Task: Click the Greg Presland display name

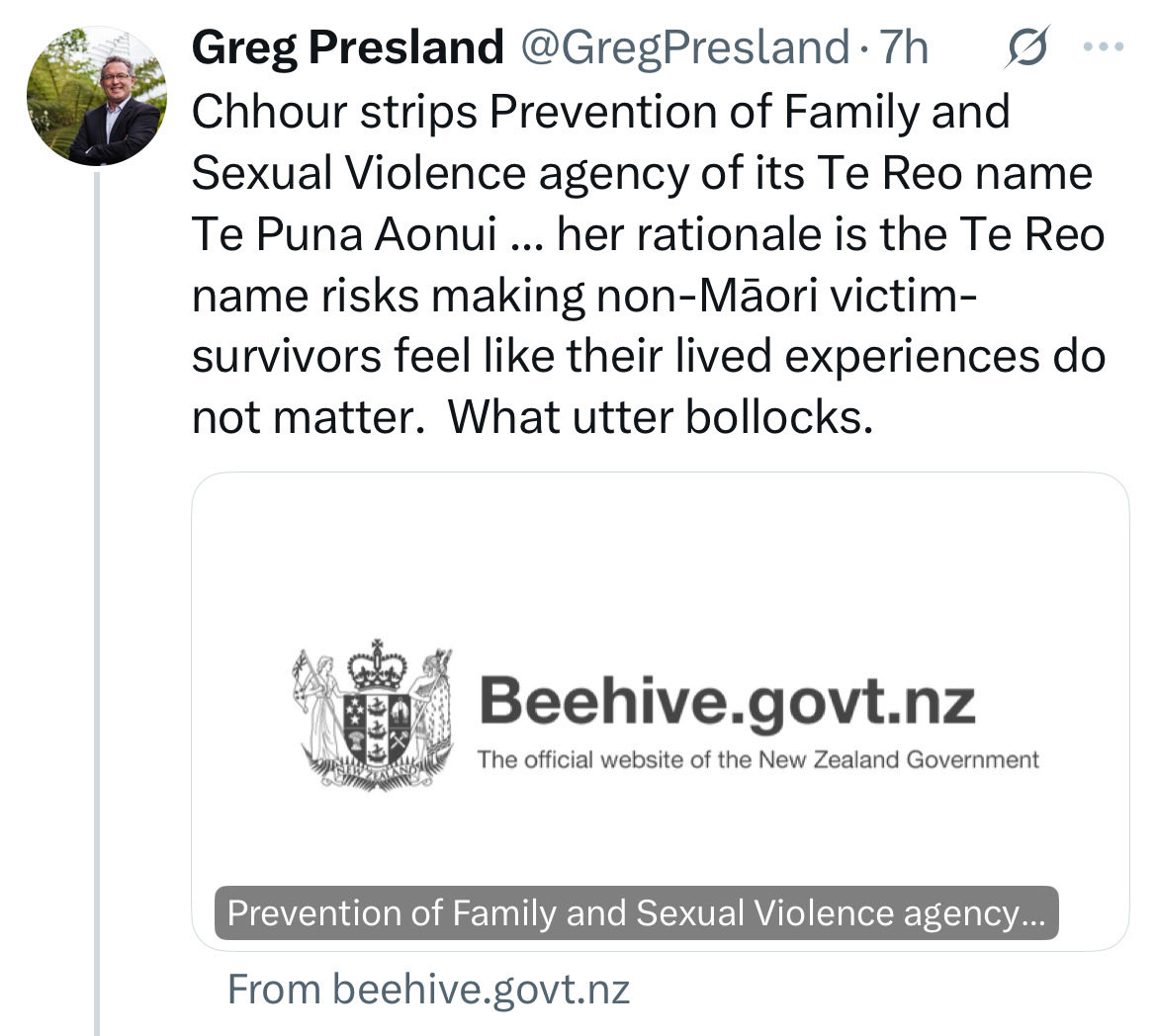Action: [347, 47]
